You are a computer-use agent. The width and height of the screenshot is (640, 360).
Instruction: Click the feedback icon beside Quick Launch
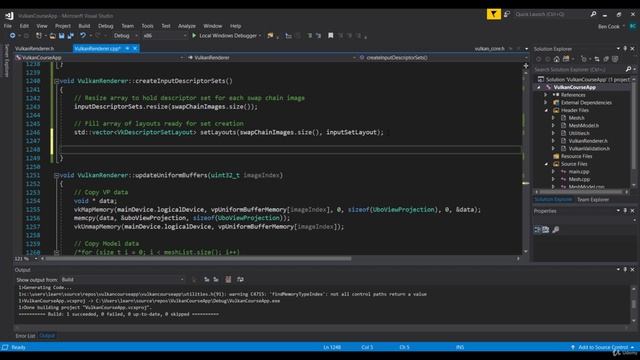click(x=507, y=14)
